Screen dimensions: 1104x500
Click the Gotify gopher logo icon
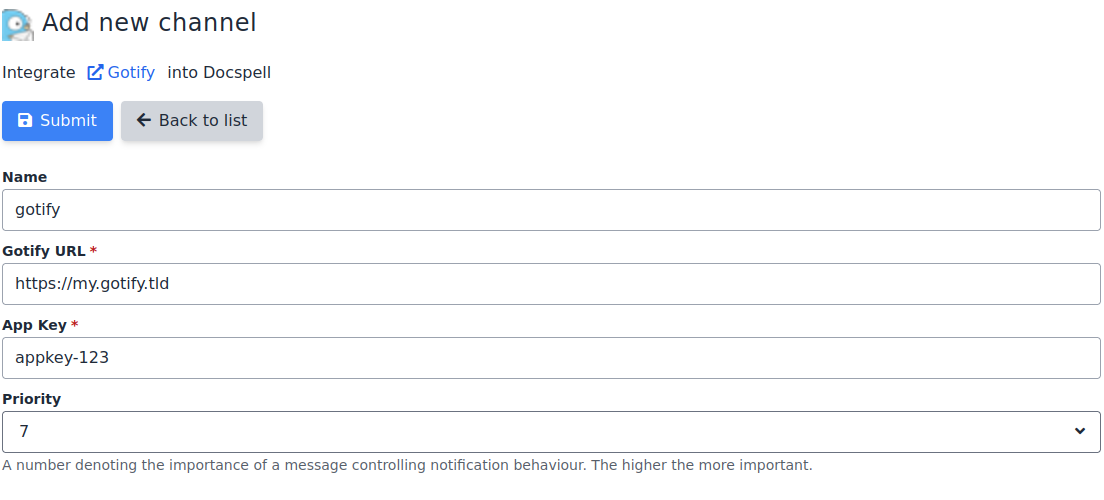[x=17, y=23]
